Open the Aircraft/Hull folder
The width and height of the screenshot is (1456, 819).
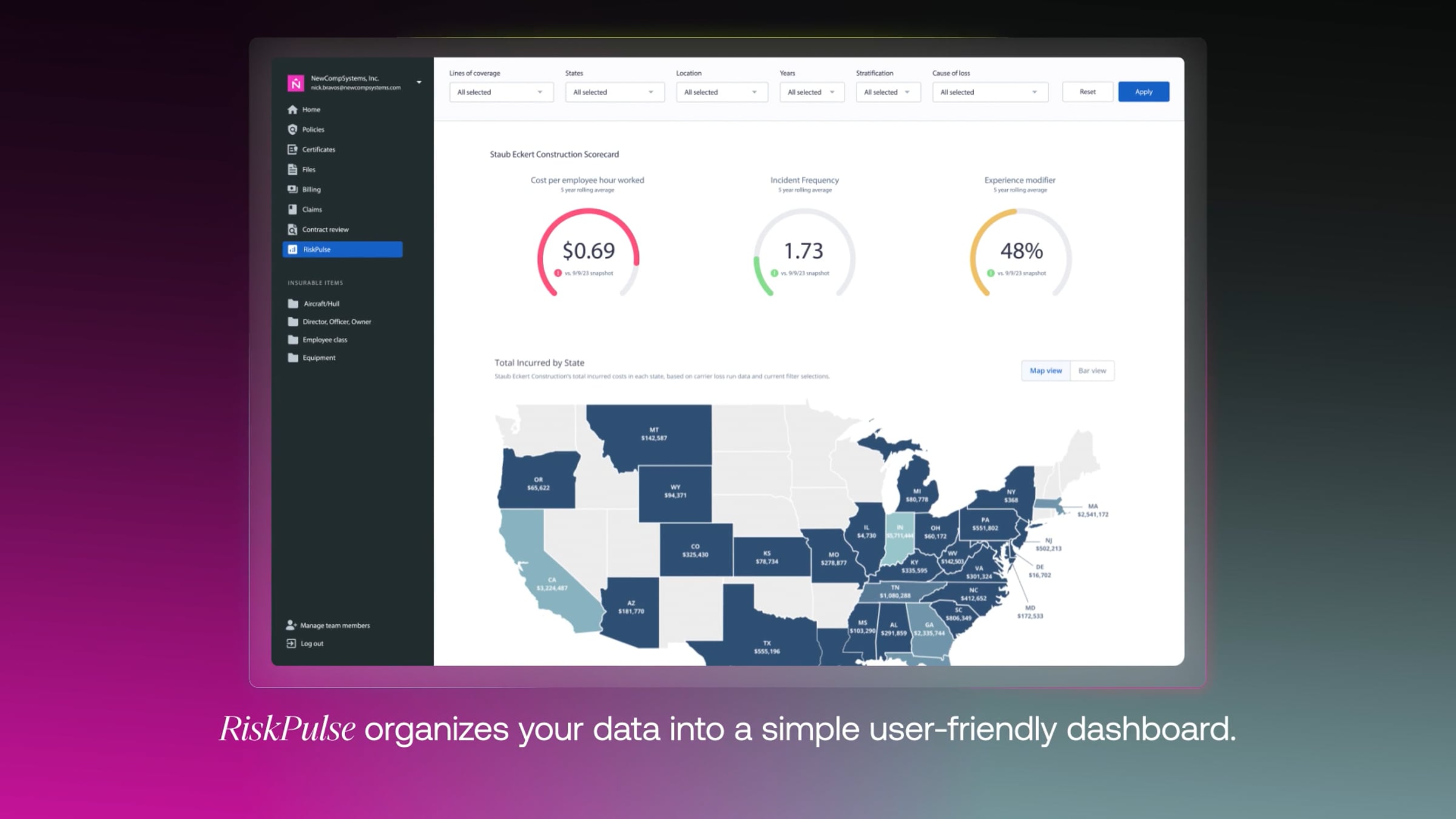pyautogui.click(x=322, y=303)
